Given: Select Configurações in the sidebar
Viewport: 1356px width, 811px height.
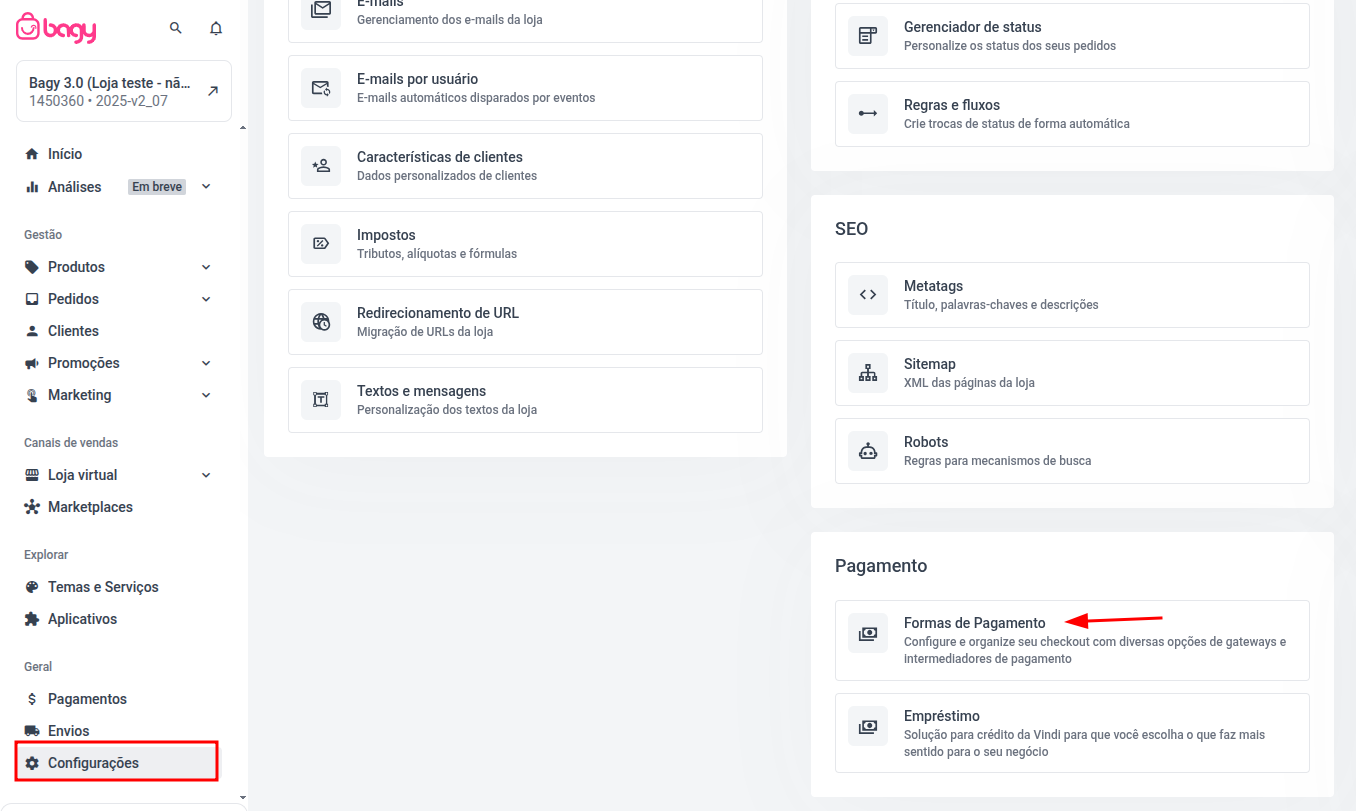Looking at the screenshot, I should [93, 763].
